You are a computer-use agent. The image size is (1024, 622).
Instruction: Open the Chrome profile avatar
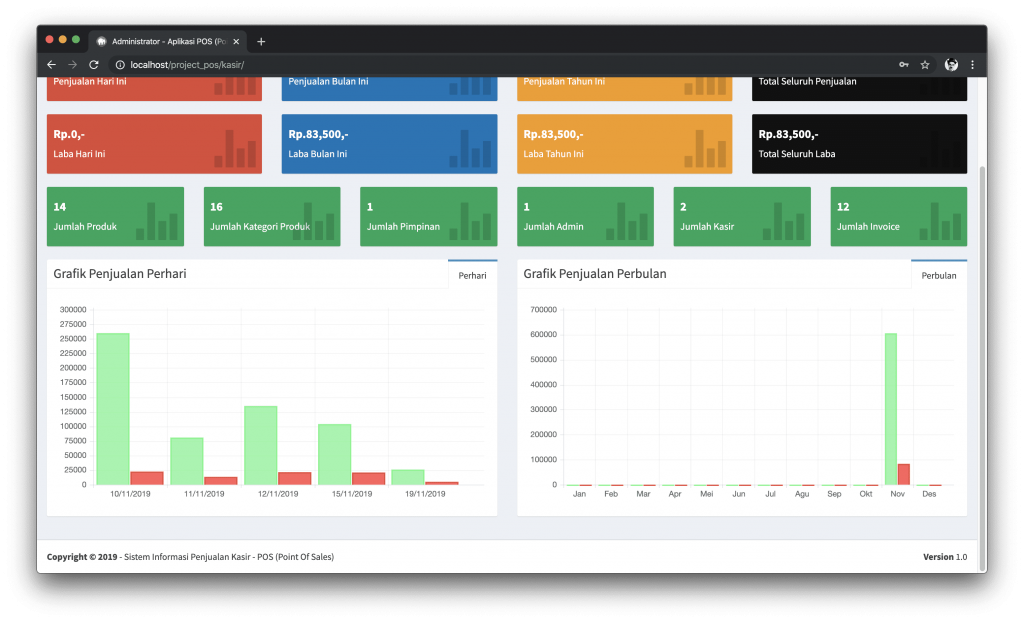[x=951, y=65]
